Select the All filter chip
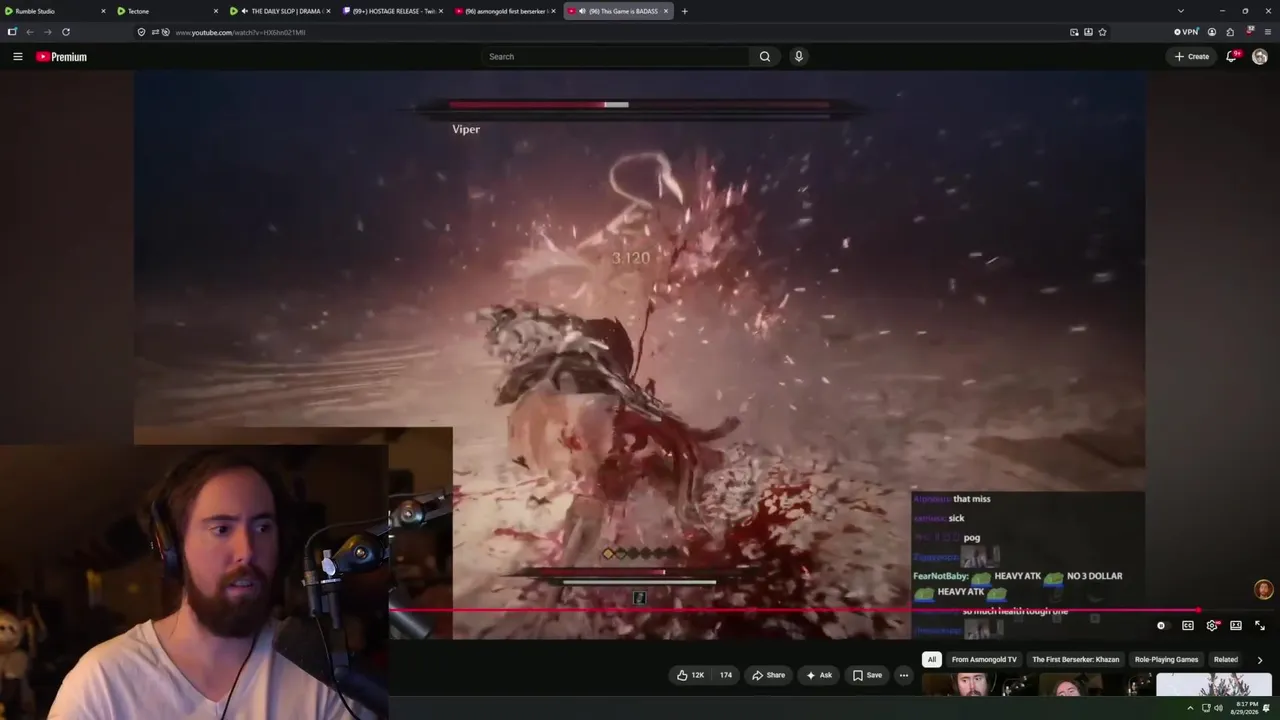 932,660
